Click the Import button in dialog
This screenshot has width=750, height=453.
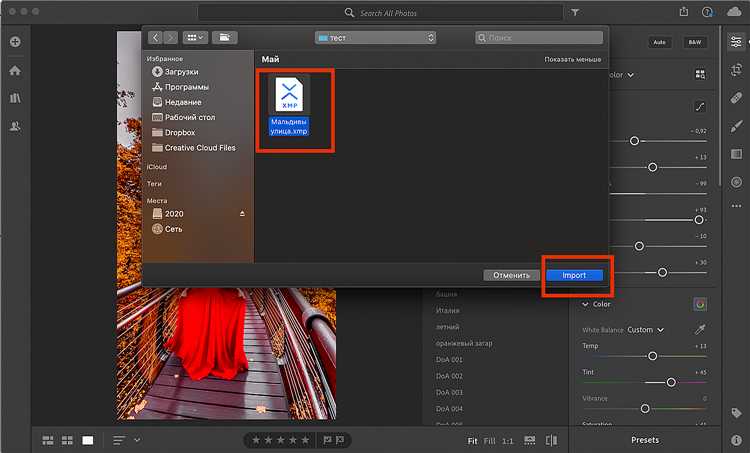point(574,275)
